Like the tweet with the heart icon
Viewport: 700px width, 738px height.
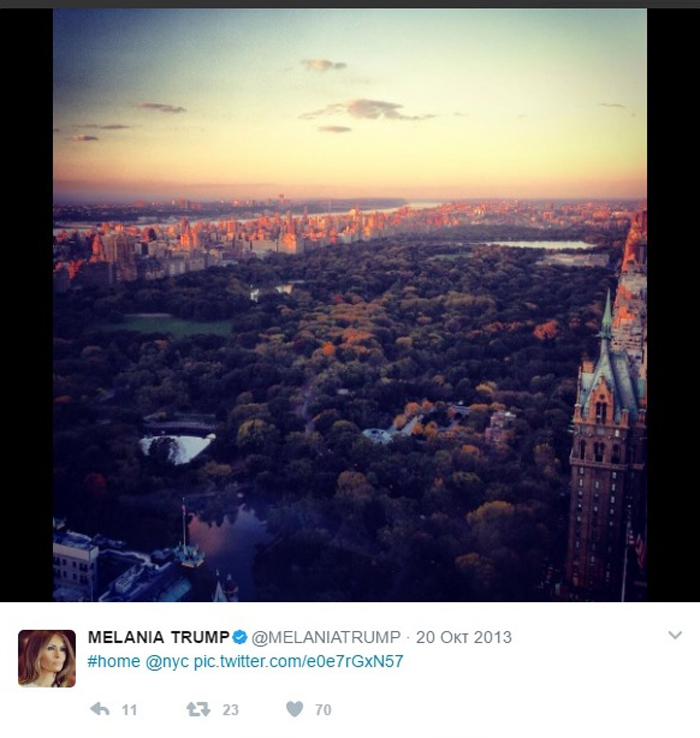point(295,709)
